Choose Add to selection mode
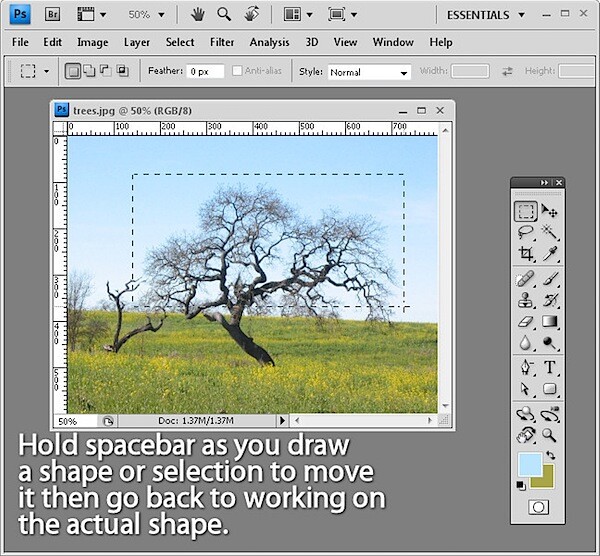 pos(90,71)
